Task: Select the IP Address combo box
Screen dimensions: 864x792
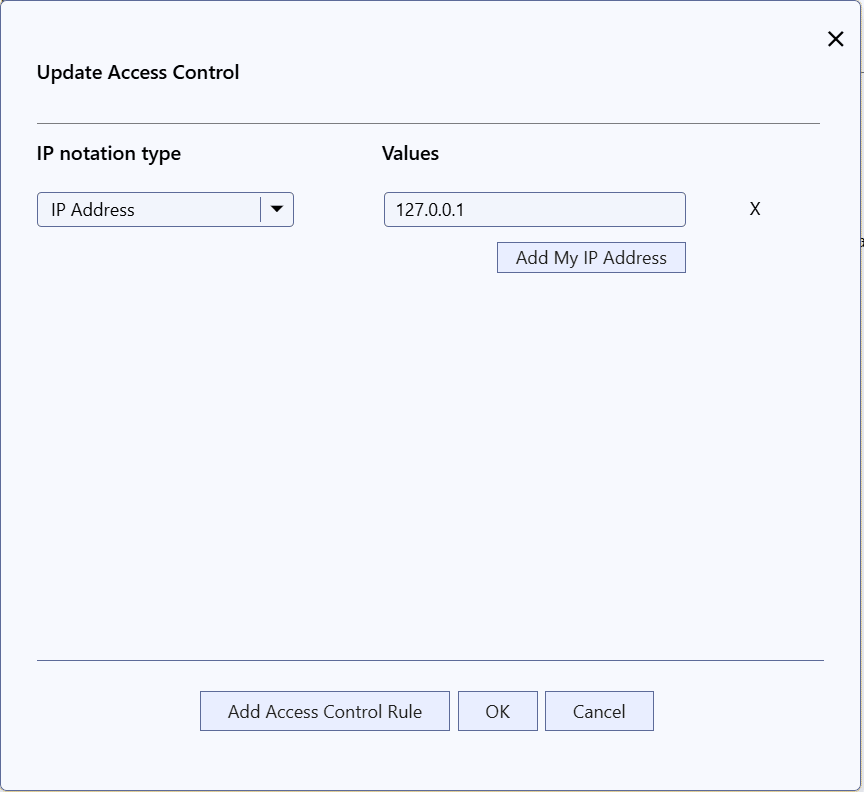Action: (150, 209)
